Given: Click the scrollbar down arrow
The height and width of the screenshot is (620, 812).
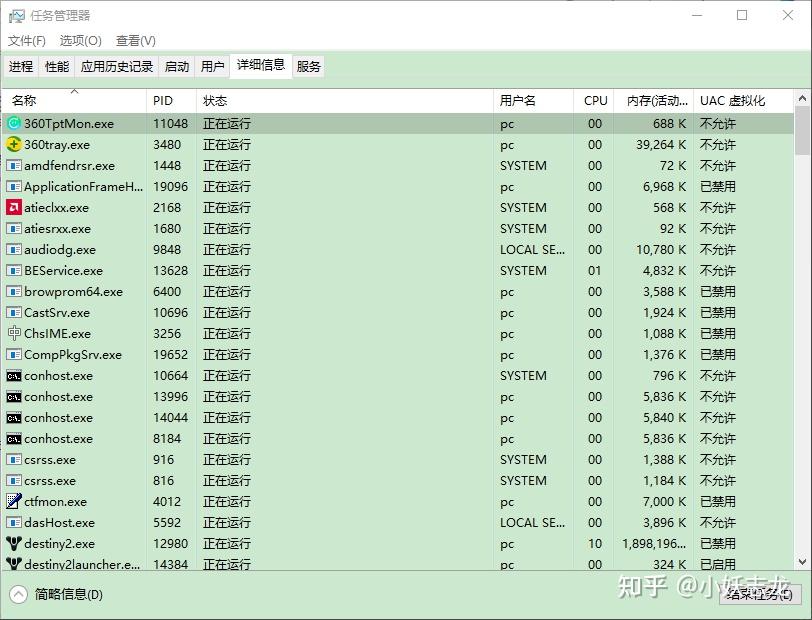Looking at the screenshot, I should (802, 561).
